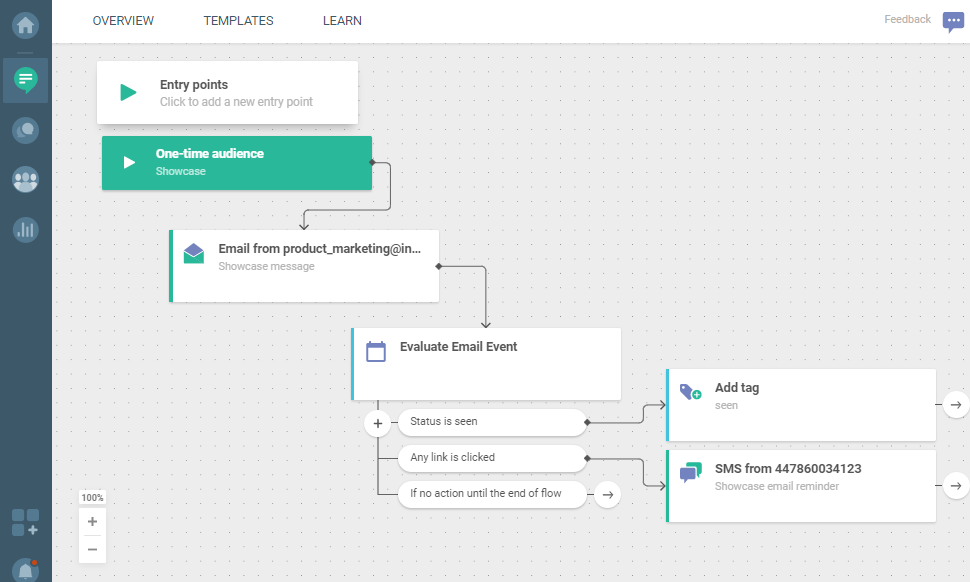Open the conversations chat bubbles sidebar icon
970x582 pixels.
[26, 129]
